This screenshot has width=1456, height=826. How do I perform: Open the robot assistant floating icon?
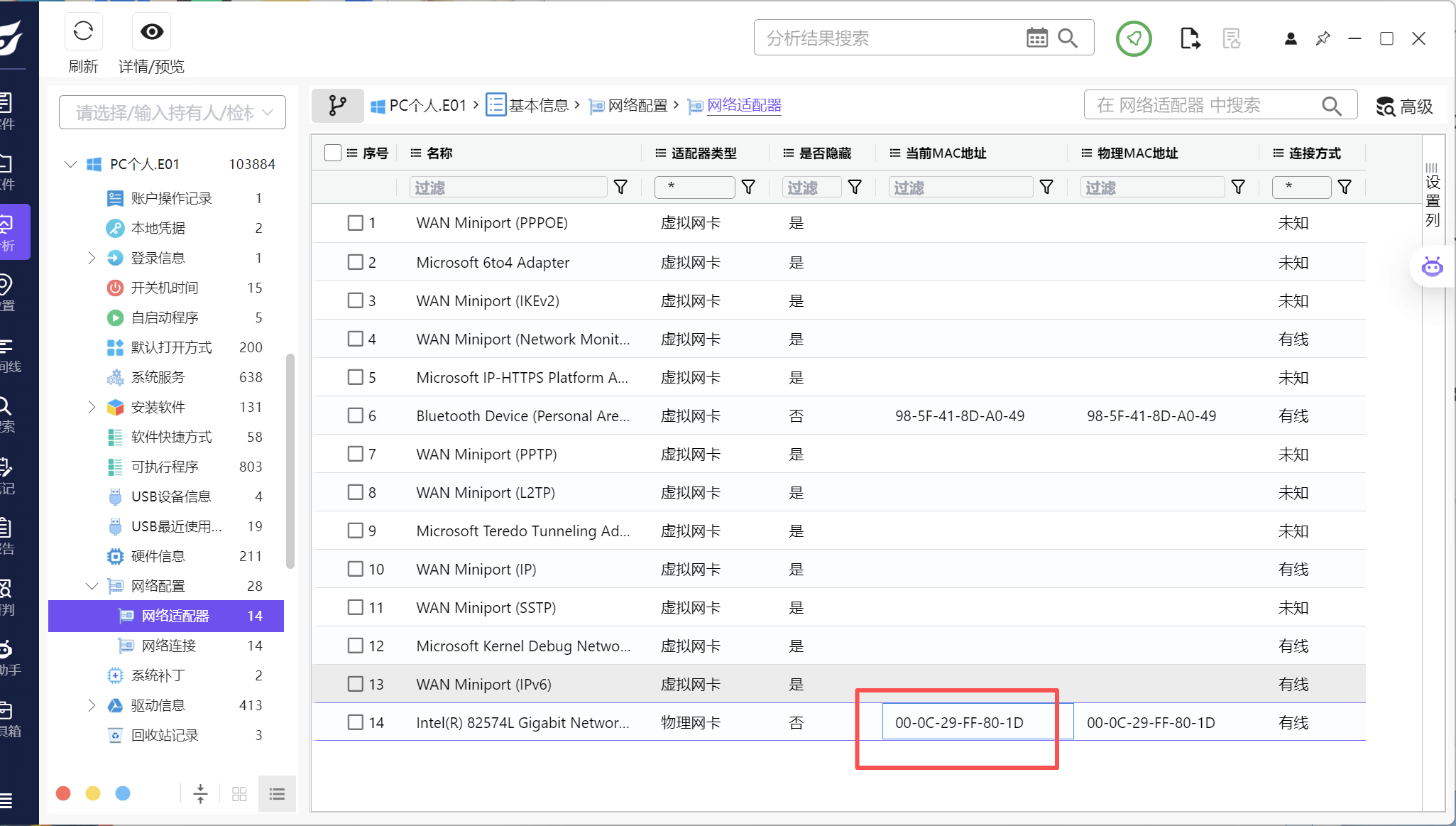point(1432,267)
